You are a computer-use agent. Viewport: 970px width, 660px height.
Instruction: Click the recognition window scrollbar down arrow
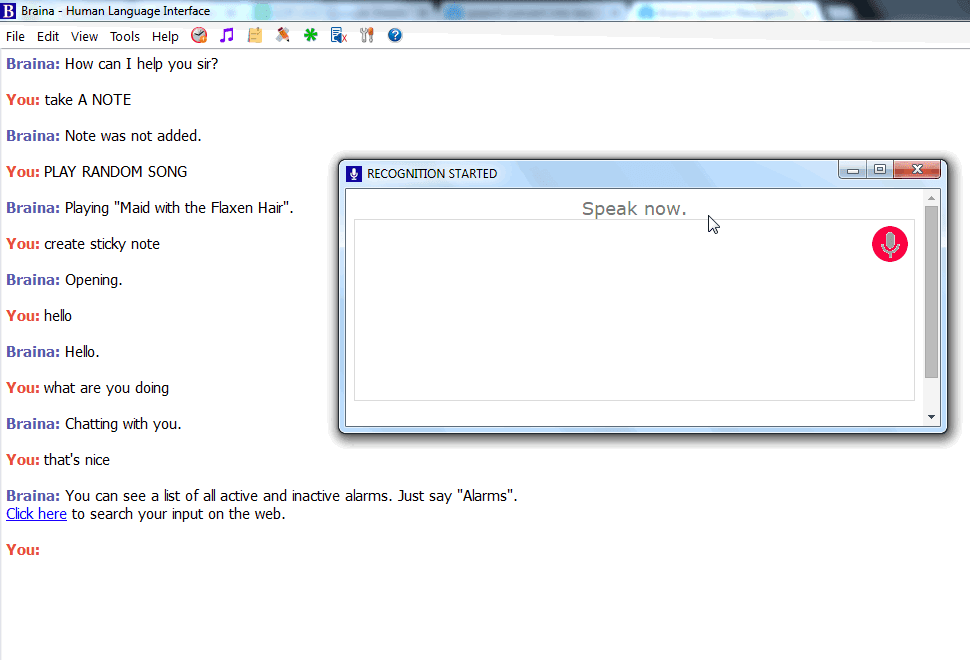pos(931,416)
